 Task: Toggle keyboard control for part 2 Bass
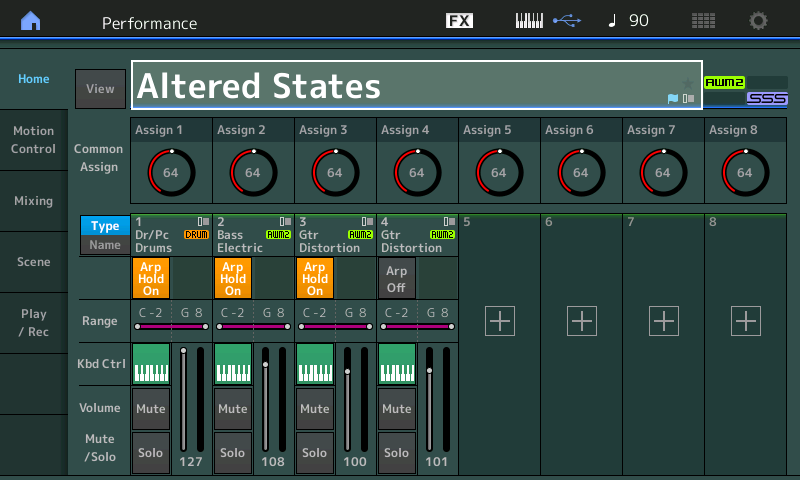coord(233,364)
